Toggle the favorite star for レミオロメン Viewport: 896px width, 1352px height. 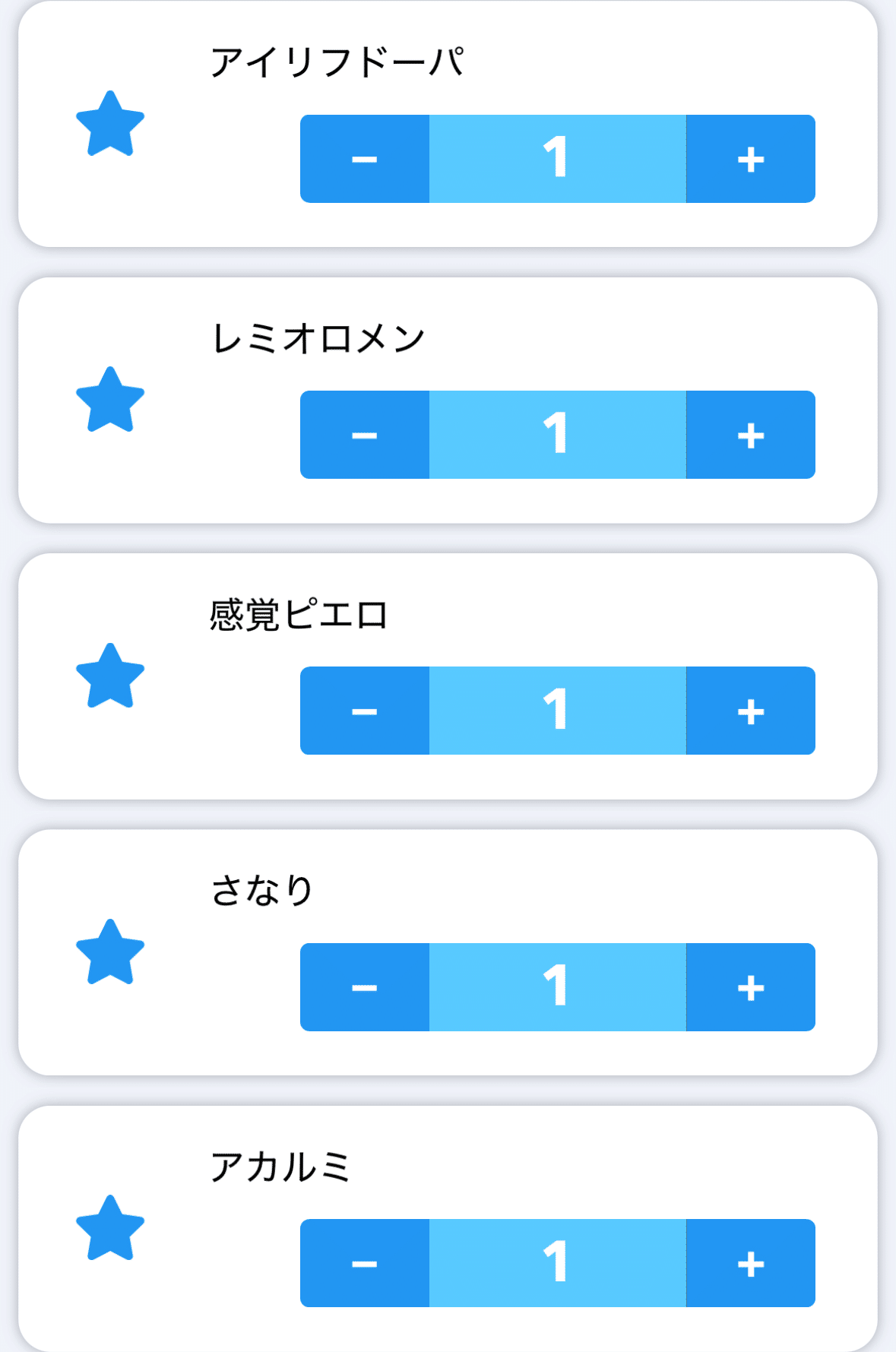[x=110, y=400]
